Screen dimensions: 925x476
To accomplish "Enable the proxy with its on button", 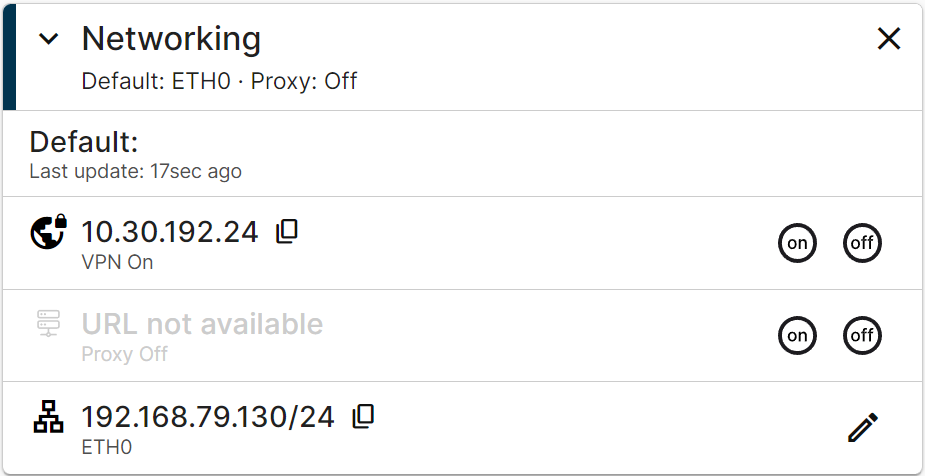I will 797,335.
